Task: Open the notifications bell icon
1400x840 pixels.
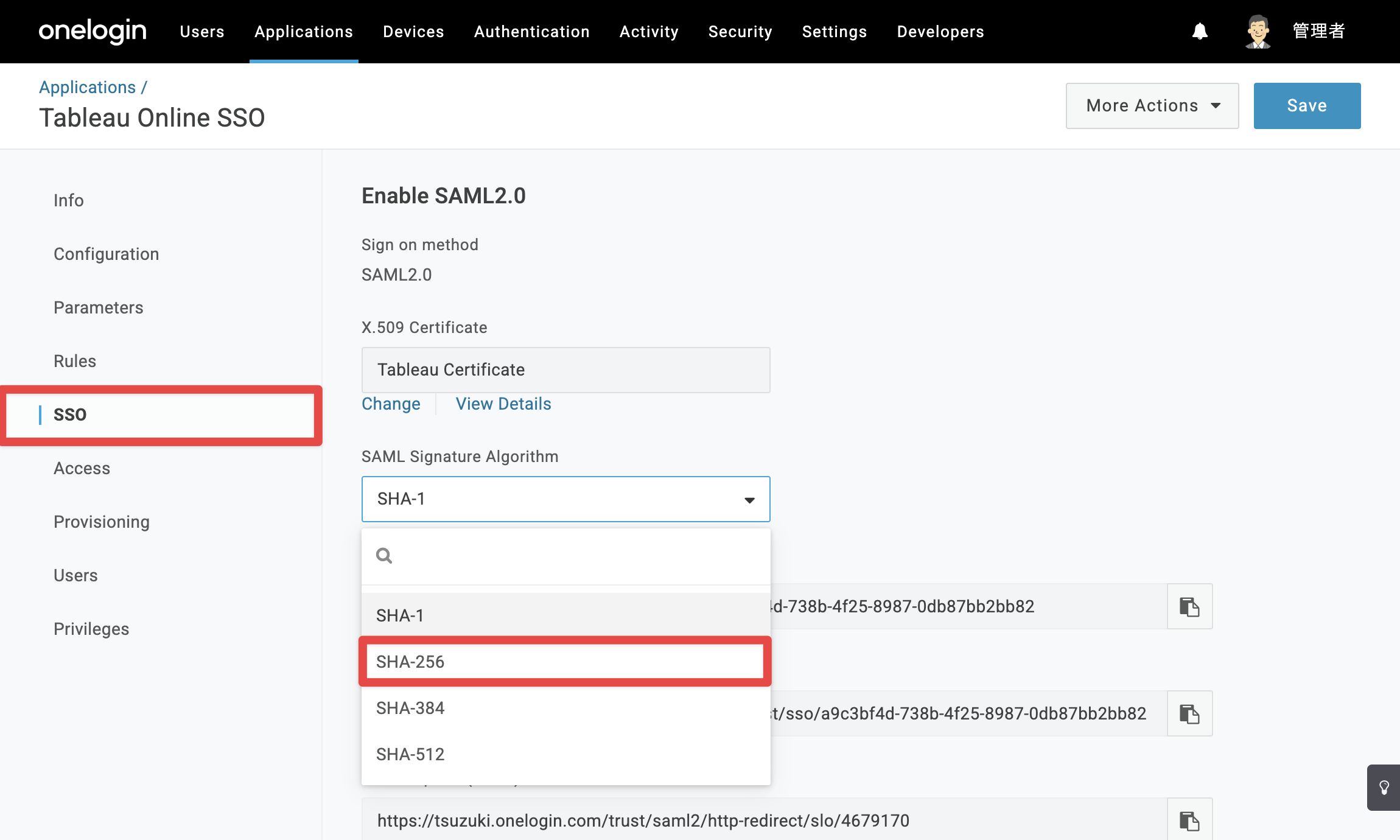Action: pyautogui.click(x=1200, y=31)
